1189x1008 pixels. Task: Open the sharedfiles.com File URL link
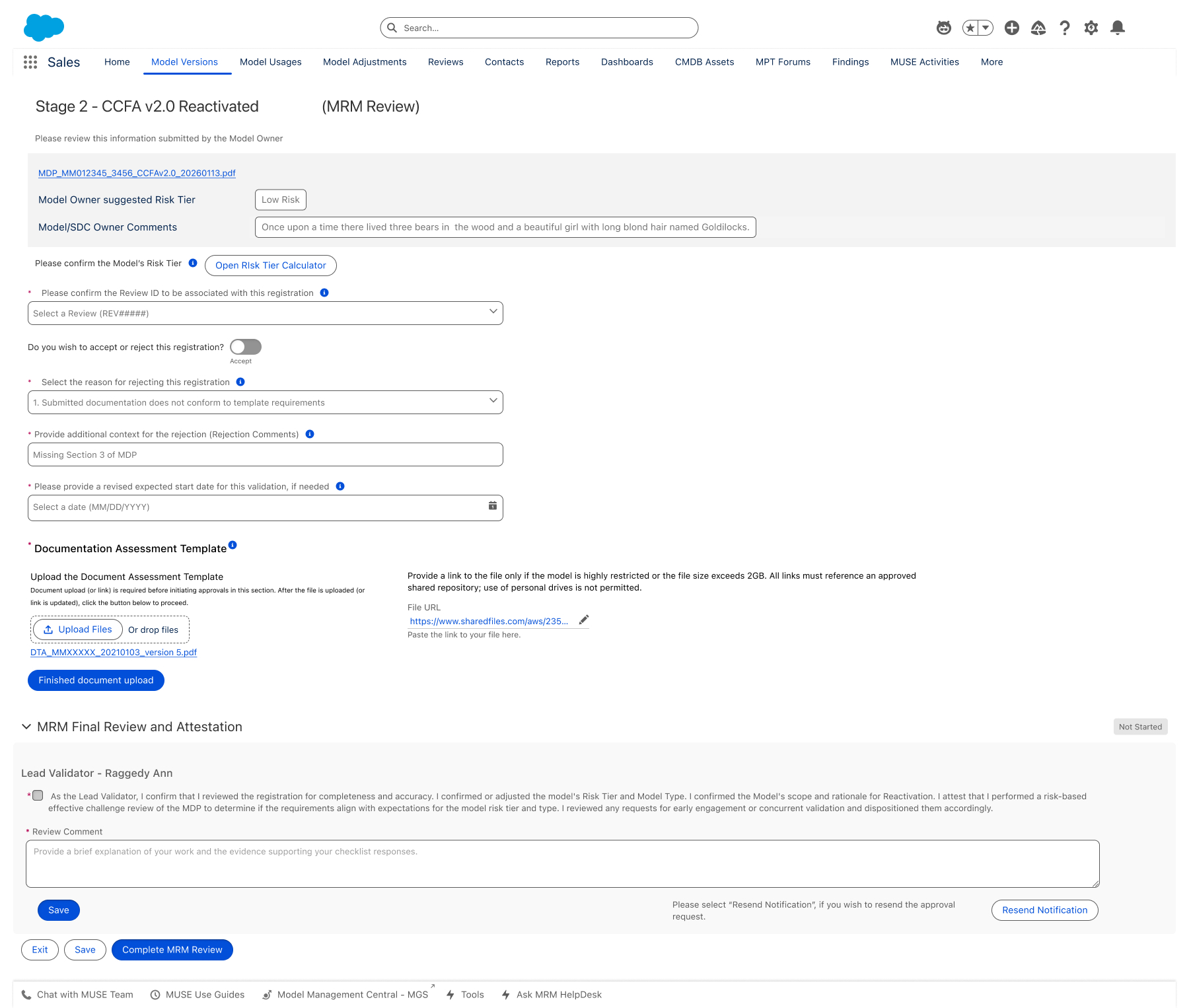pyautogui.click(x=489, y=621)
